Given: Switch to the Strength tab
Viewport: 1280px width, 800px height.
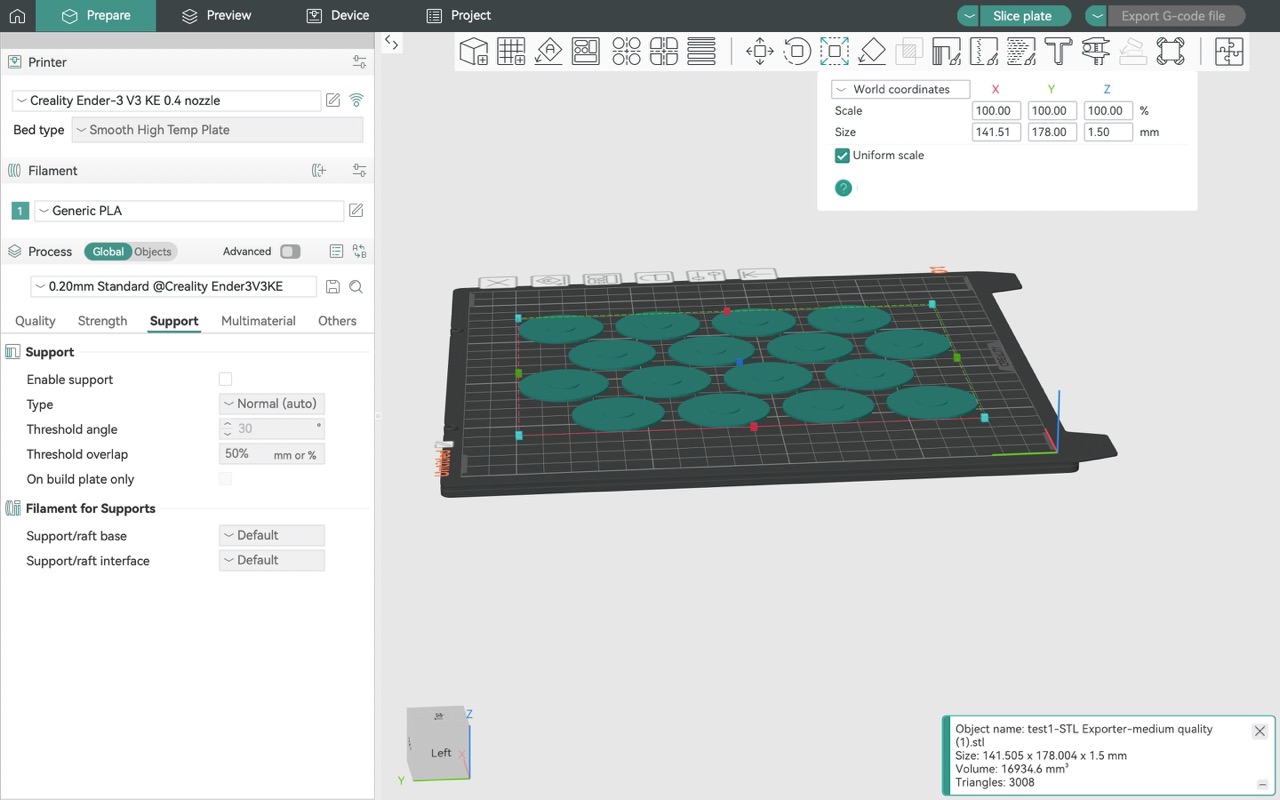Looking at the screenshot, I should [102, 321].
